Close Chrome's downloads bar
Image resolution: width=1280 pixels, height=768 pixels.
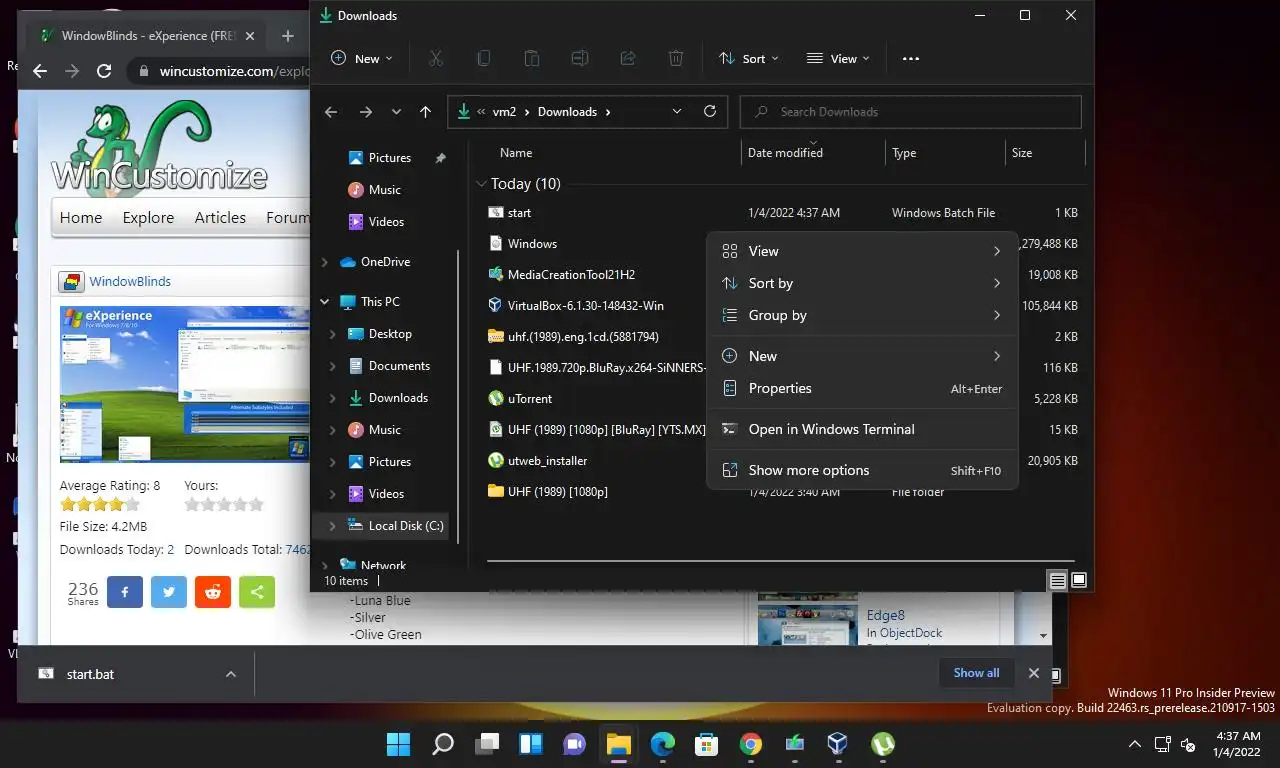click(x=1034, y=673)
